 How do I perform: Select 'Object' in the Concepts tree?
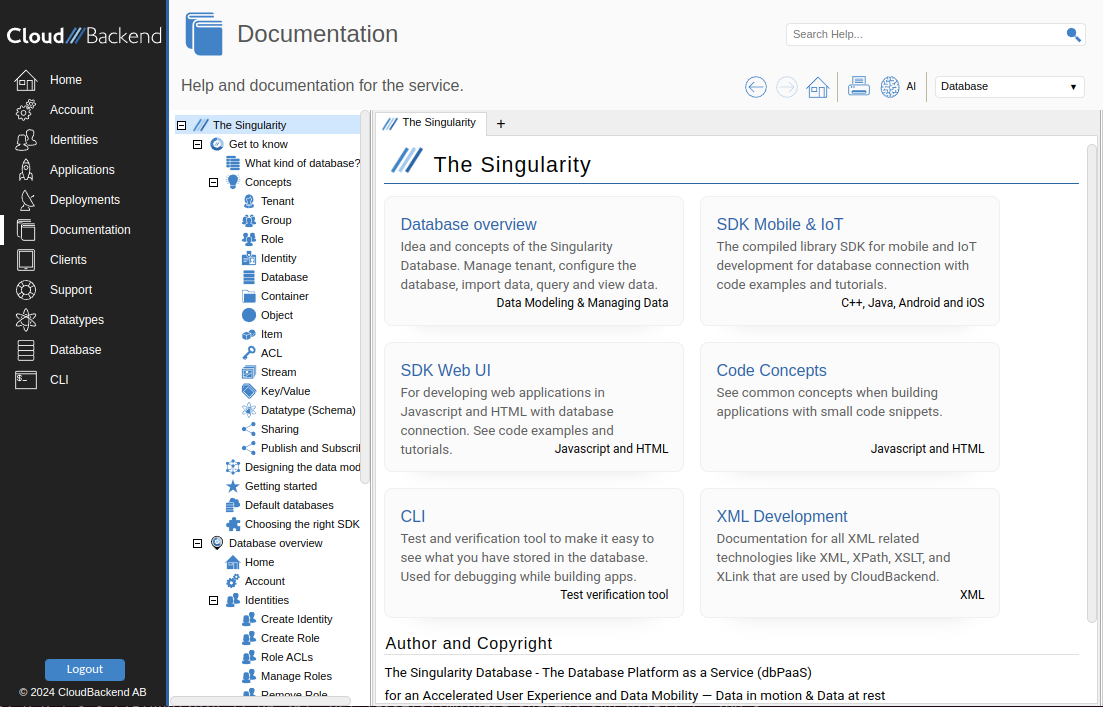pyautogui.click(x=277, y=315)
